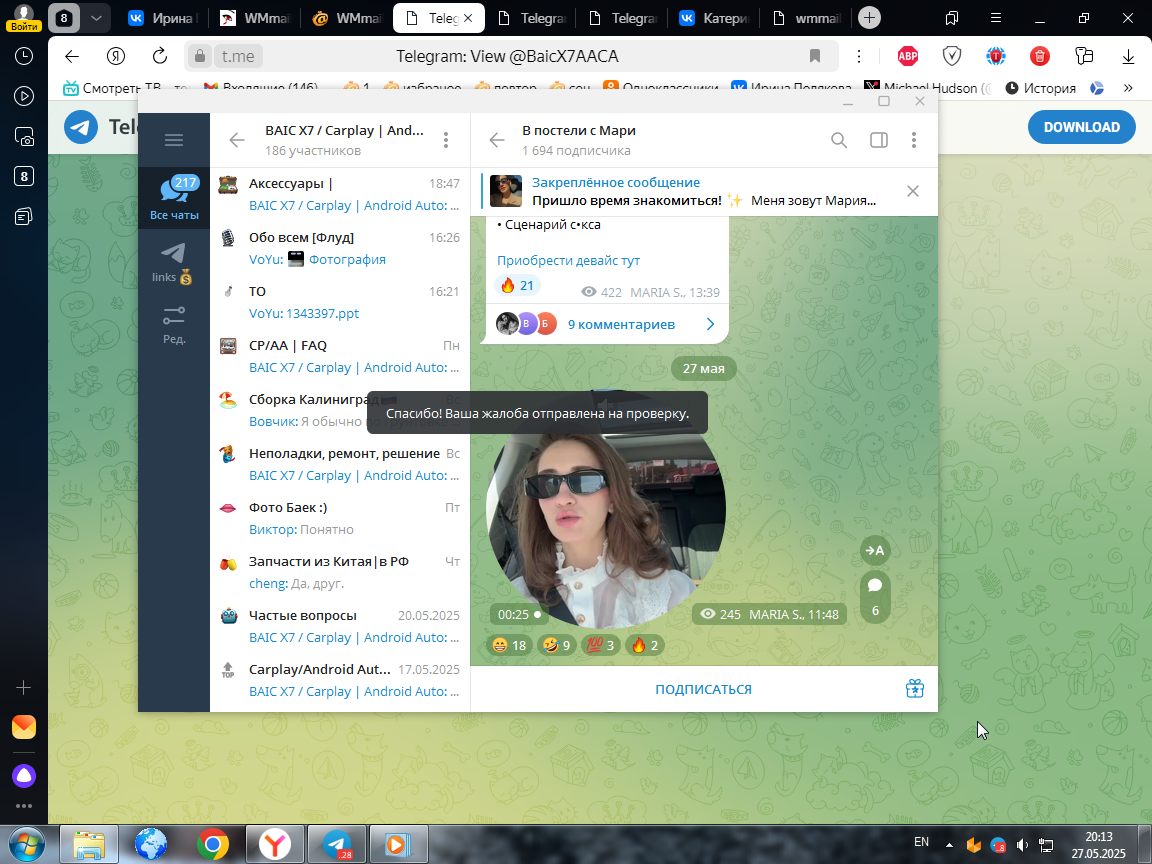Switch to the links folder tab
The height and width of the screenshot is (864, 1152).
point(174,263)
